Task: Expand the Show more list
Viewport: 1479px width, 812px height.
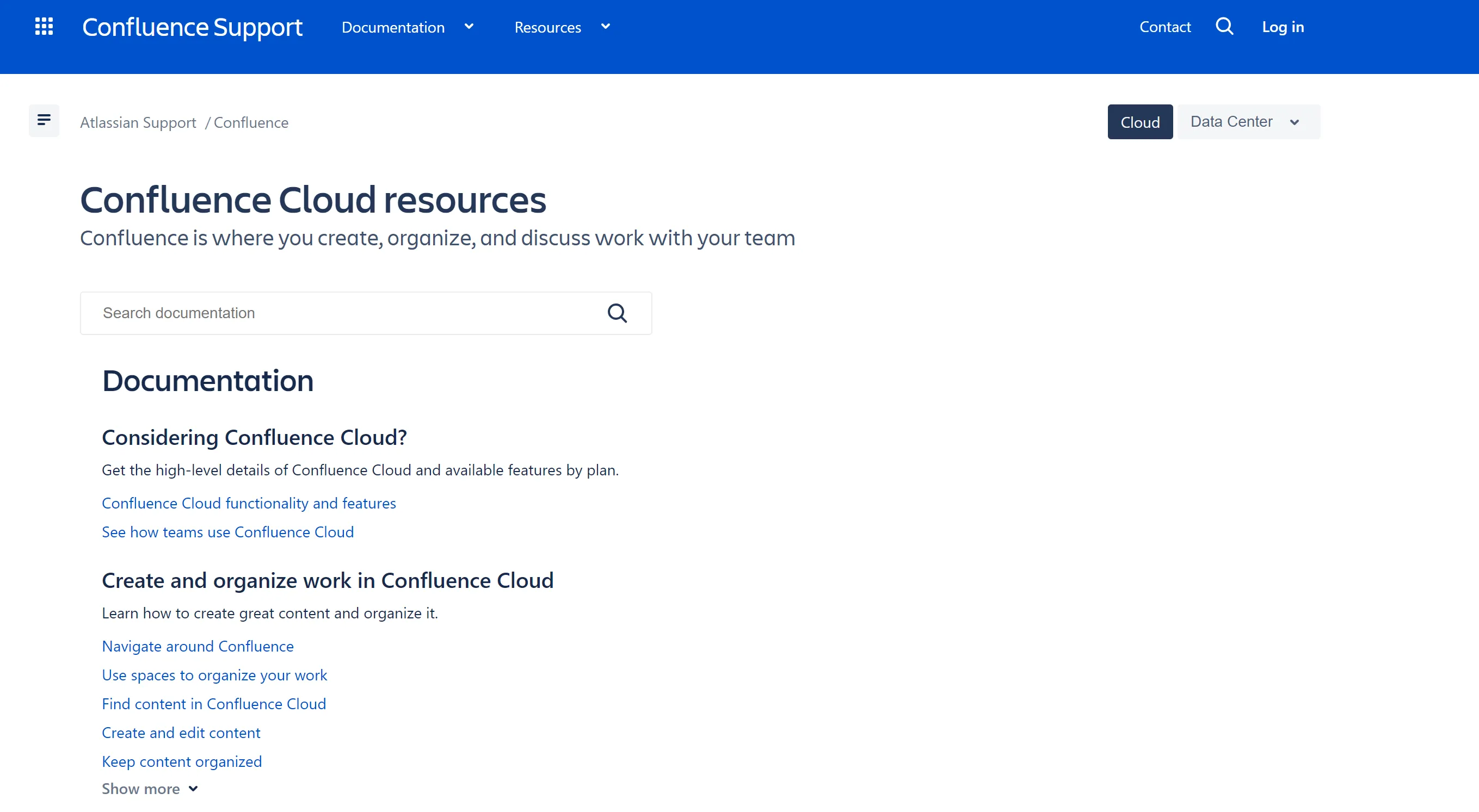Action: 150,789
